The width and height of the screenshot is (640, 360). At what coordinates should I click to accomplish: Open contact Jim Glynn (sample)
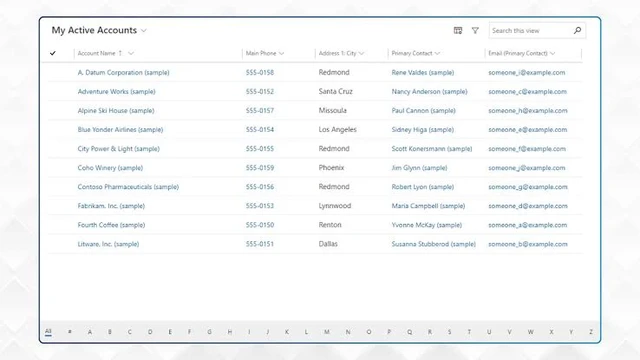(x=419, y=168)
